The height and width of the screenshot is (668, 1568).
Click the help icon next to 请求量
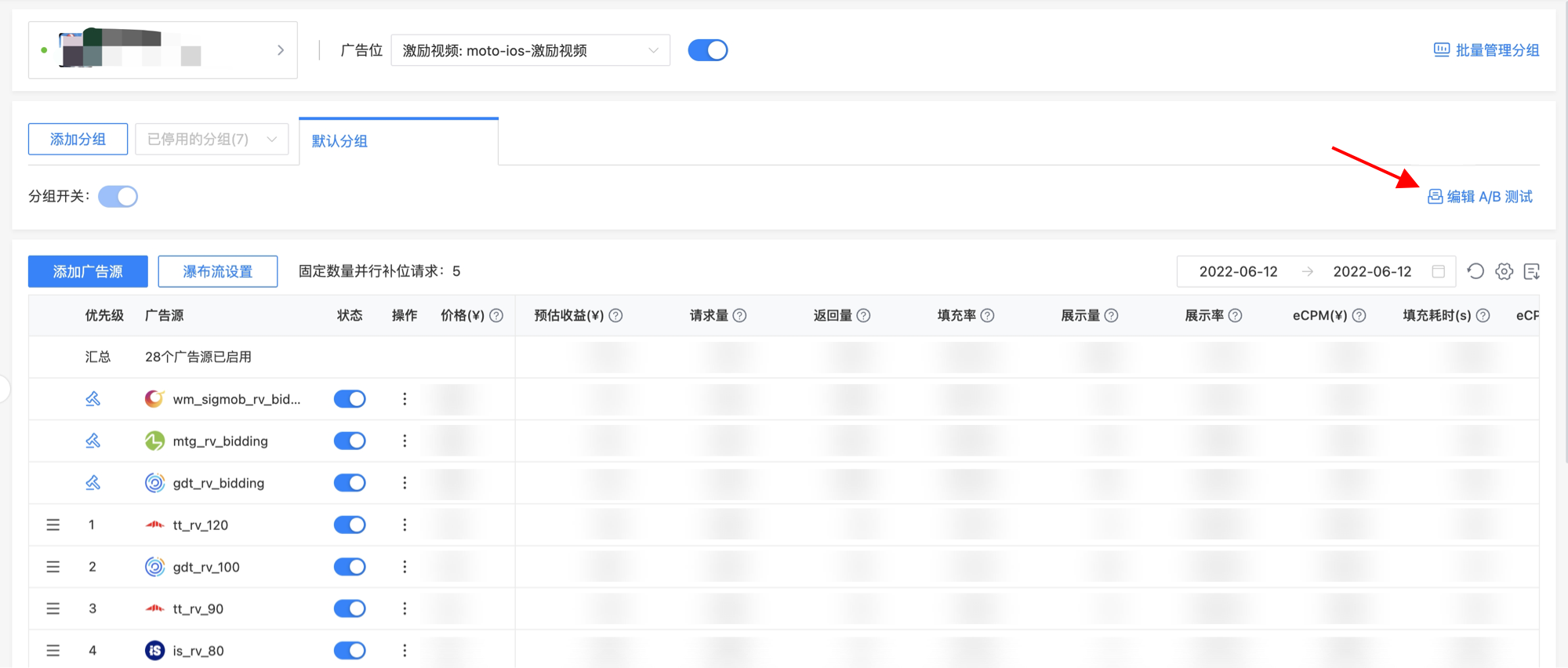(739, 315)
